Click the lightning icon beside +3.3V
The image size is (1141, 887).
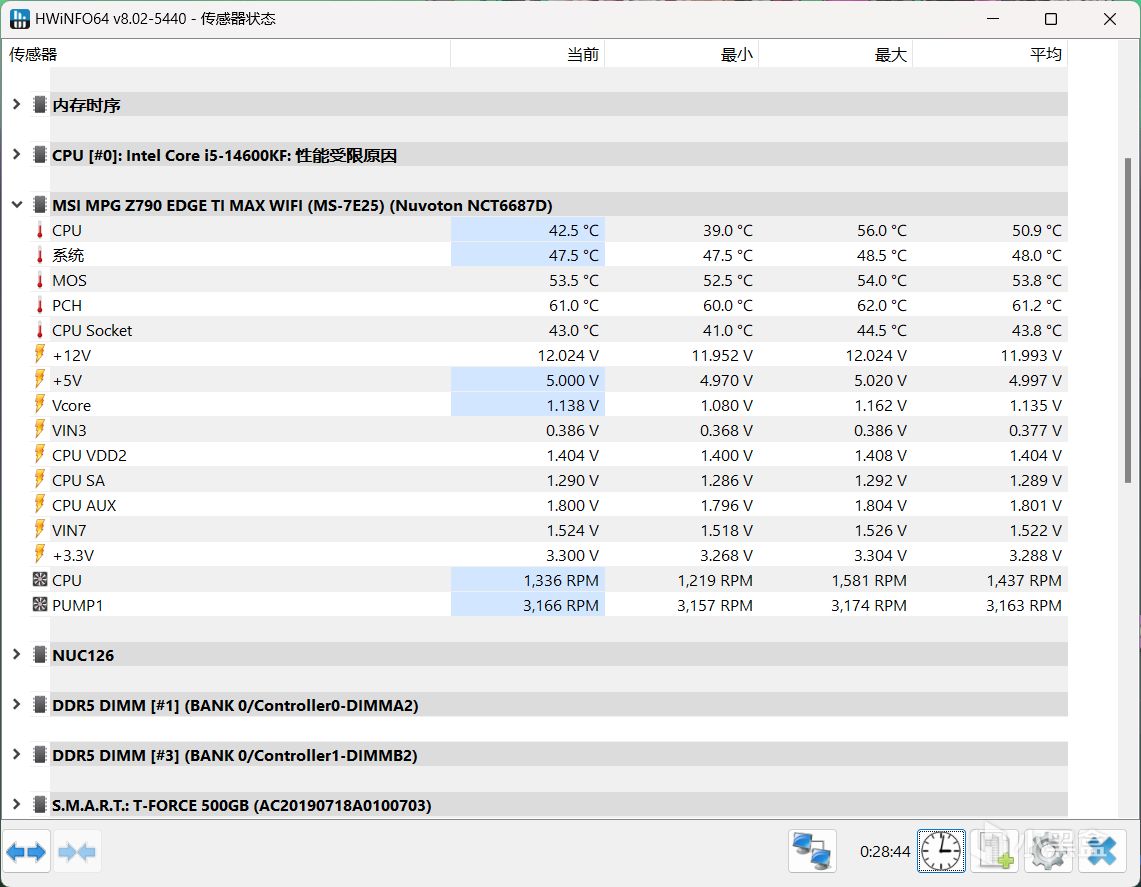pyautogui.click(x=40, y=555)
